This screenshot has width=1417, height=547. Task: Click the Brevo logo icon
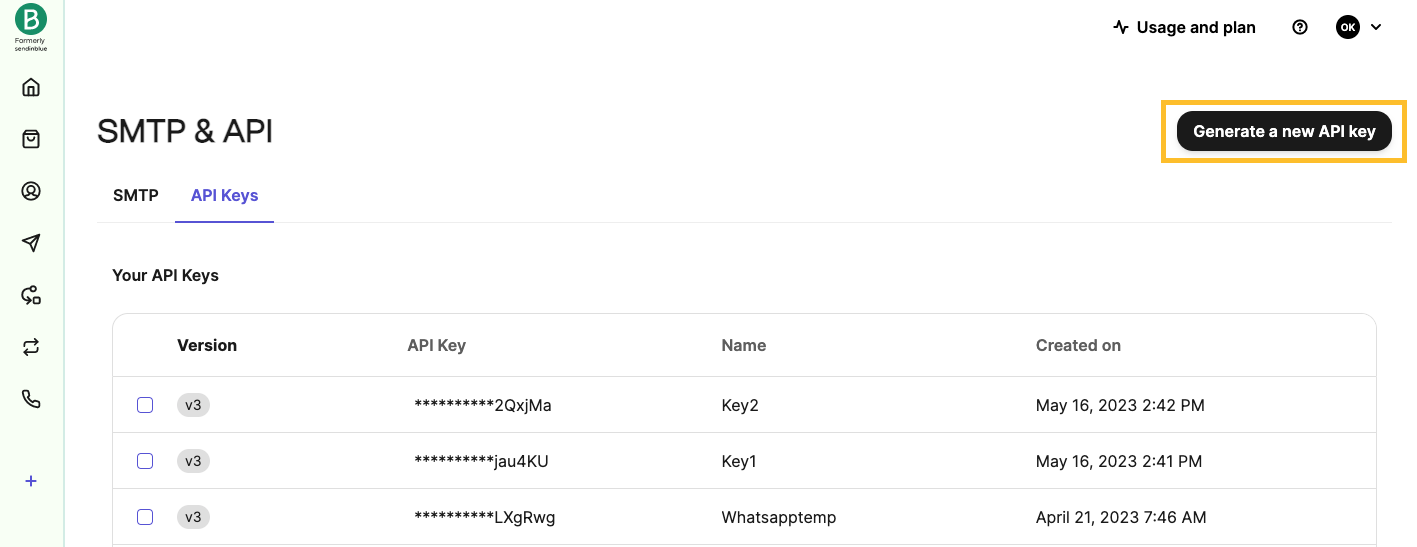[x=31, y=19]
